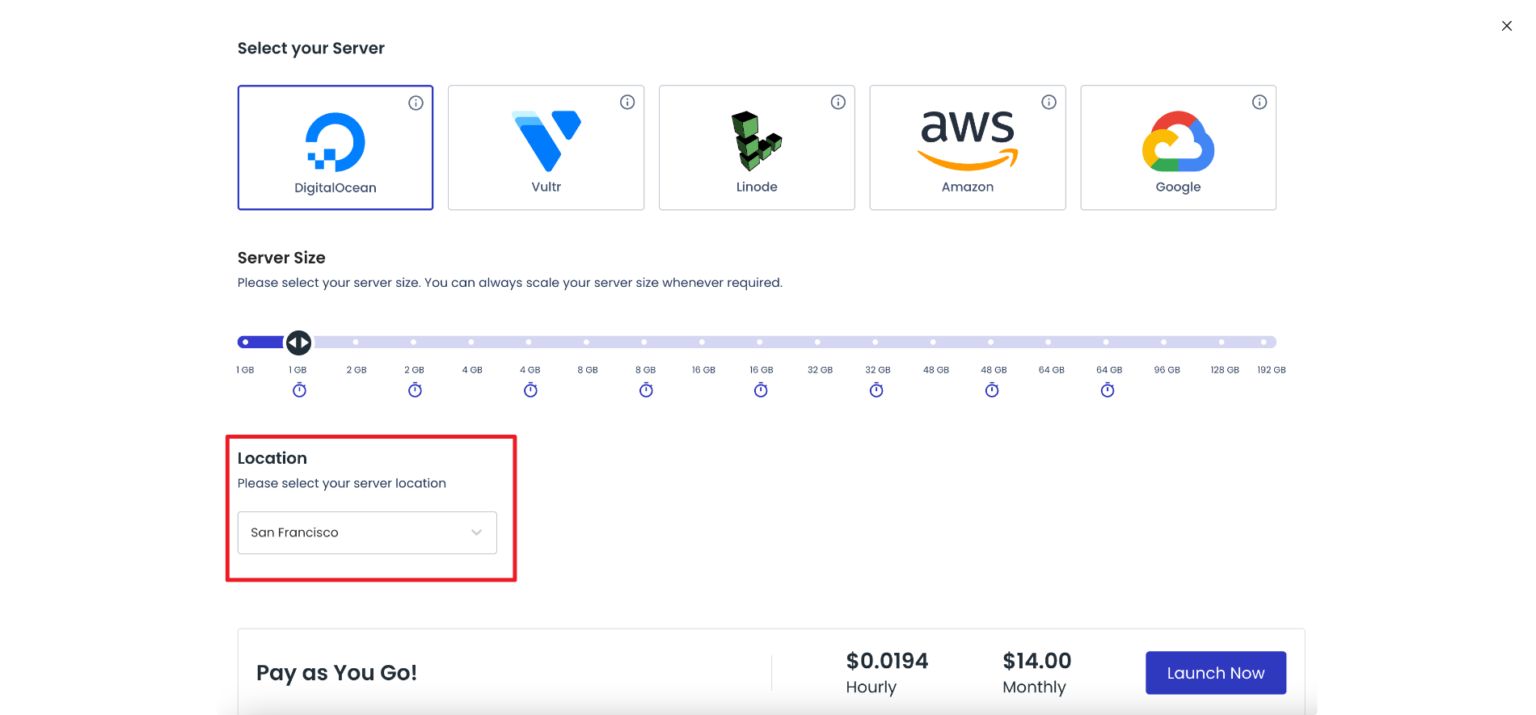Select the DigitalOcean server provider

click(x=335, y=148)
